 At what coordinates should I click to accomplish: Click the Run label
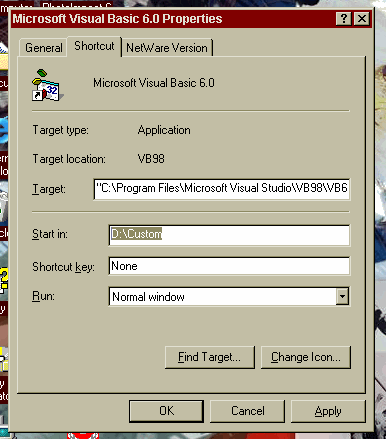[x=43, y=296]
